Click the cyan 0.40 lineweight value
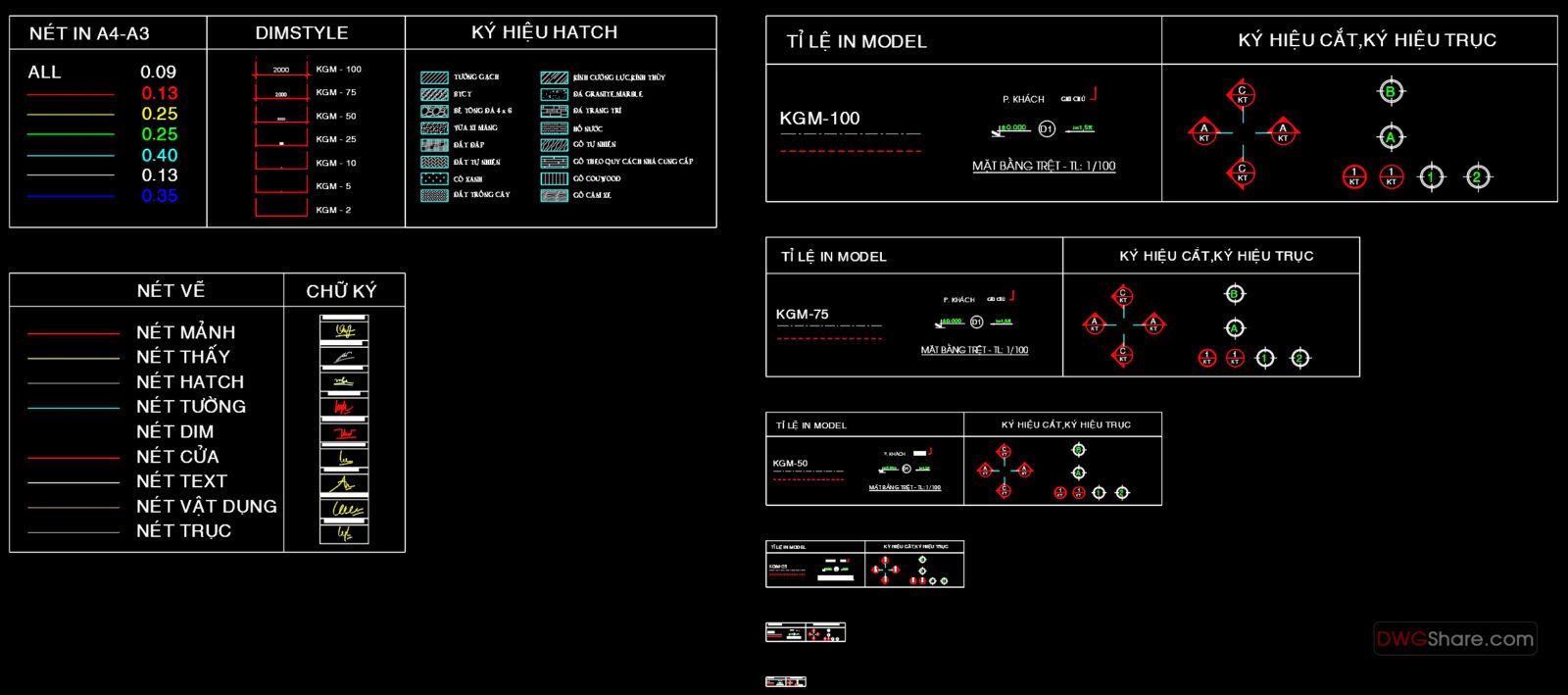Viewport: 1568px width, 695px height. click(159, 155)
